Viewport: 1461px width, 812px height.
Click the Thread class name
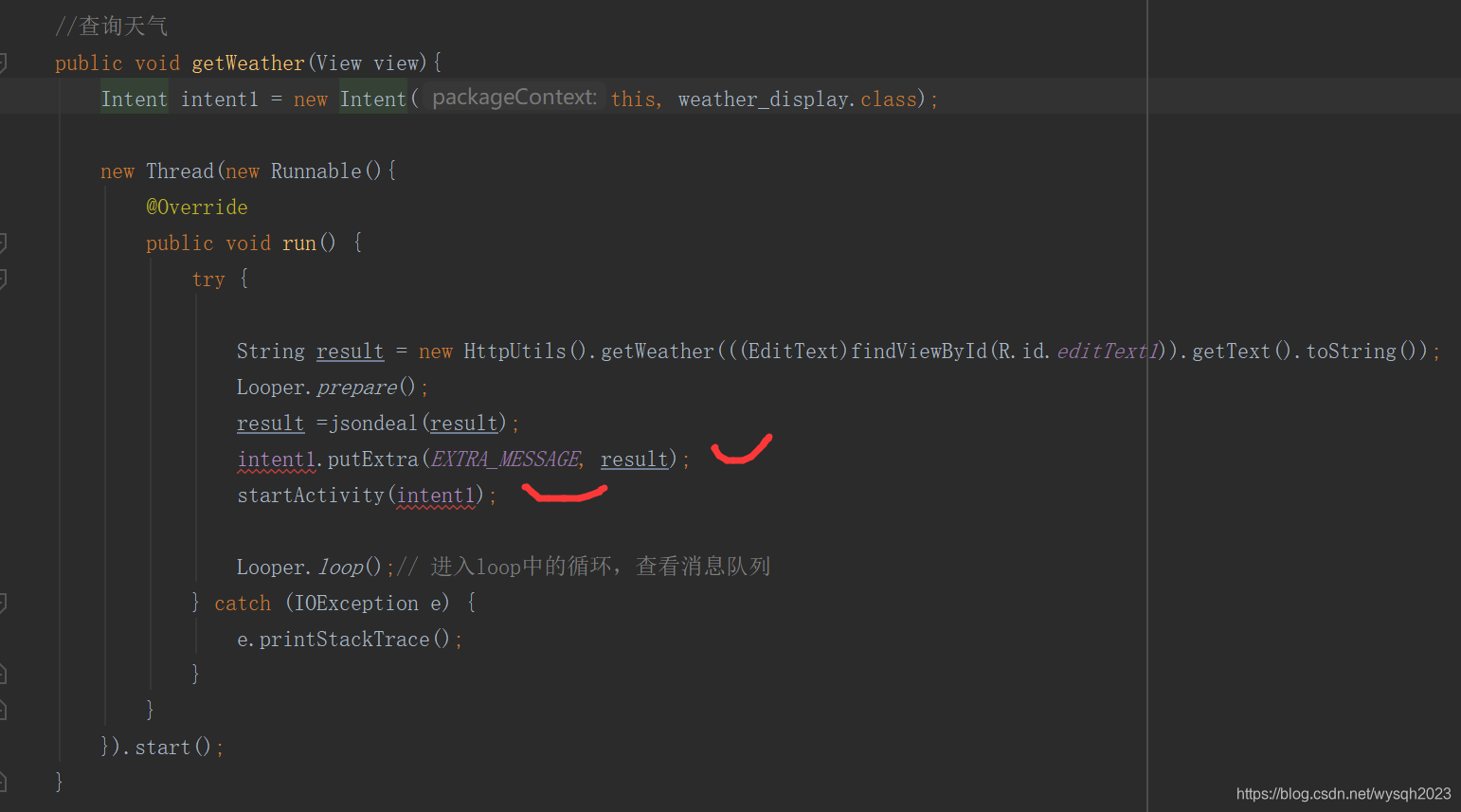coord(180,171)
